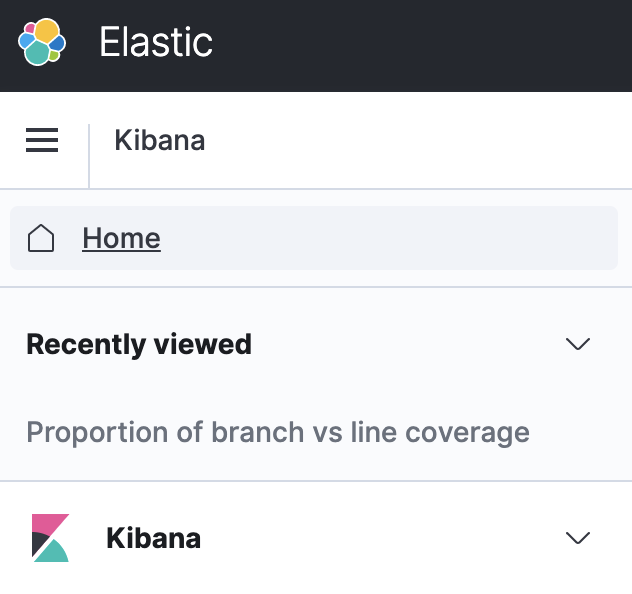The width and height of the screenshot is (632, 594).
Task: Open Proportion of branch vs line coverage
Action: [x=278, y=433]
